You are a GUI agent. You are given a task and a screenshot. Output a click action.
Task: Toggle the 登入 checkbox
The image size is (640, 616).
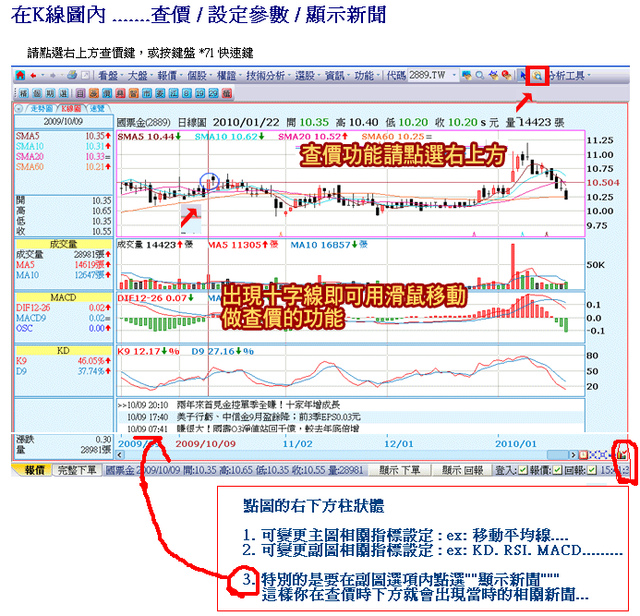click(523, 470)
